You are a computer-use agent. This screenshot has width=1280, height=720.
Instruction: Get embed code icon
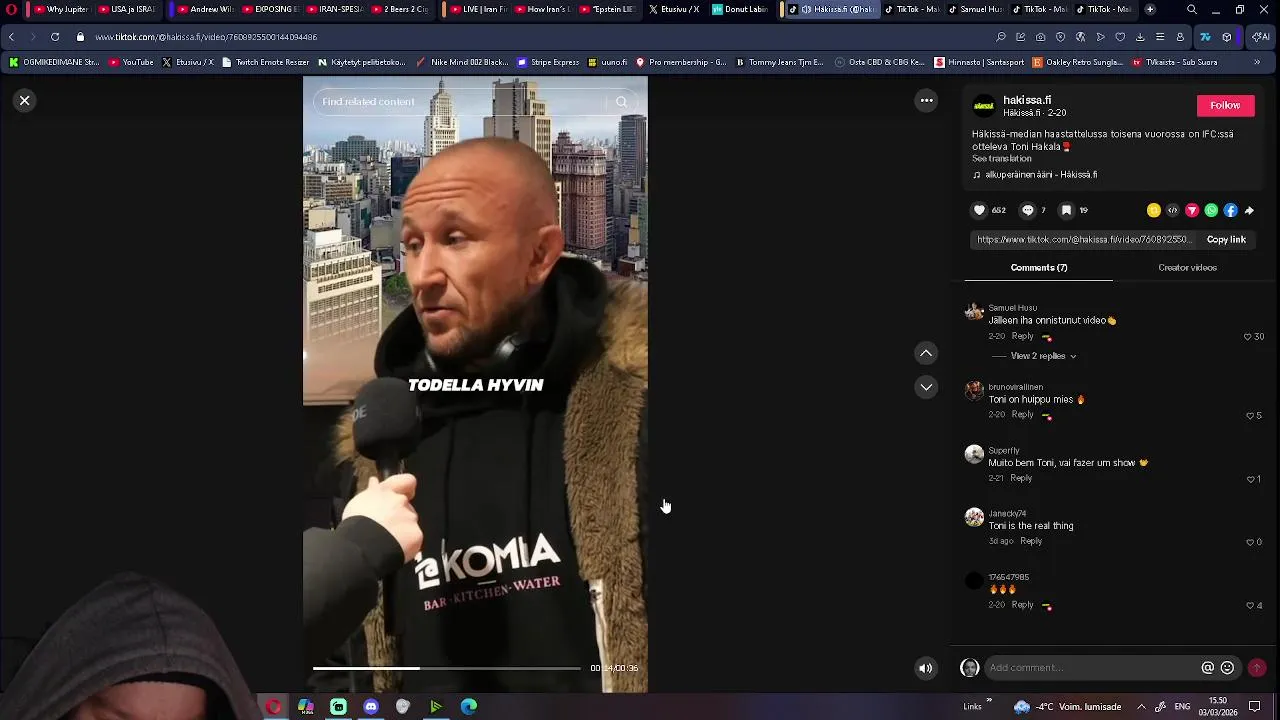(x=1173, y=210)
